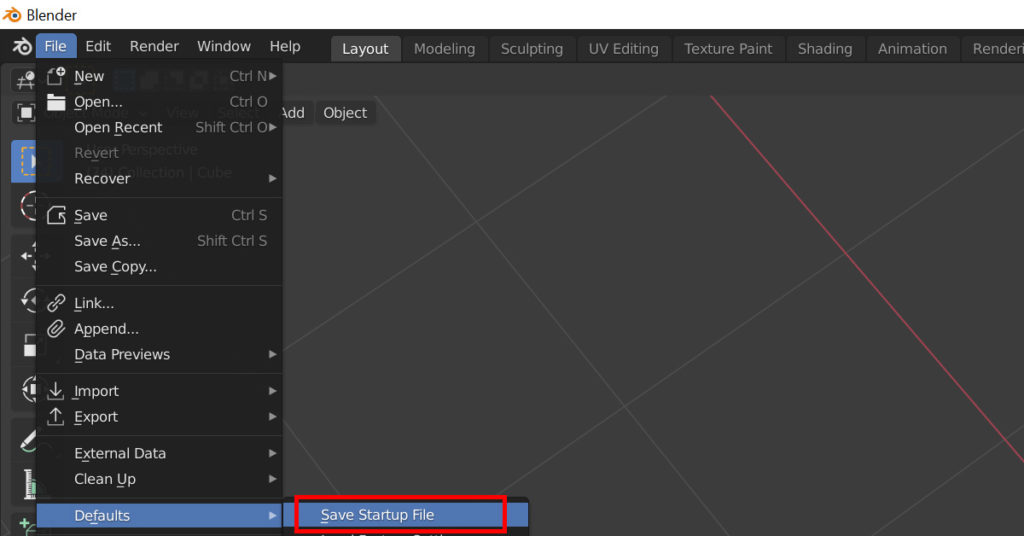Choose Save As... from the File menu
The image size is (1024, 536).
(x=159, y=241)
